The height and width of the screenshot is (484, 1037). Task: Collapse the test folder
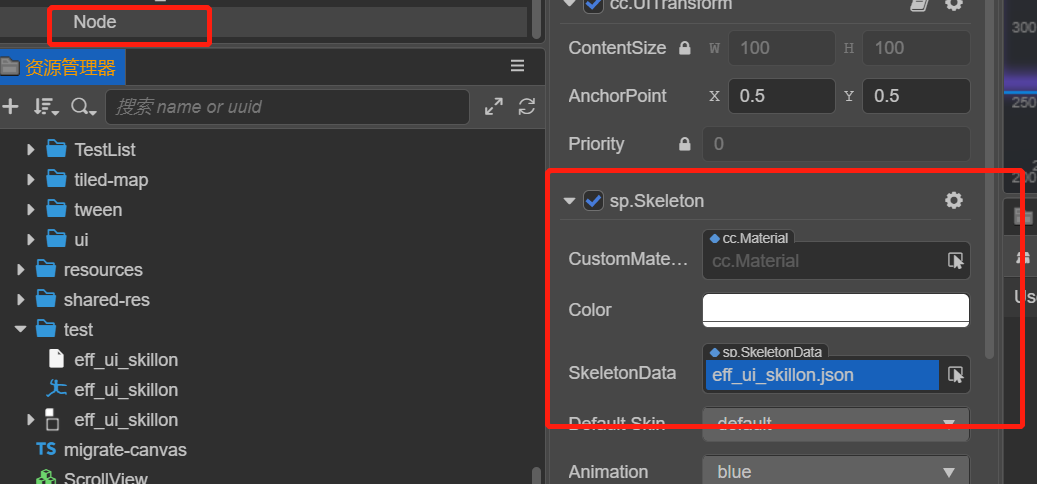(20, 330)
